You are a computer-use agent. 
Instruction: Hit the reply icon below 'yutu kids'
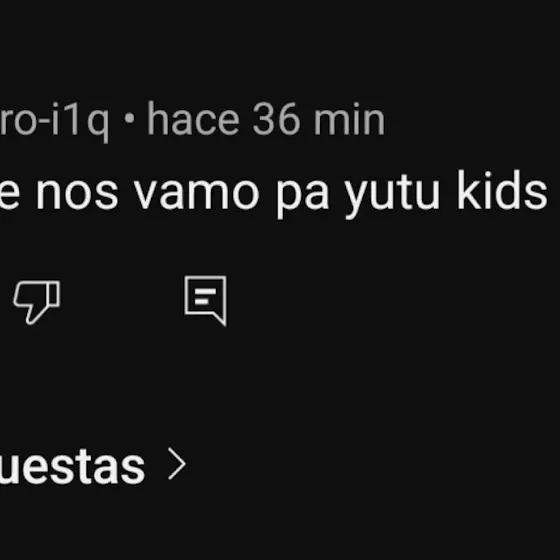point(205,301)
